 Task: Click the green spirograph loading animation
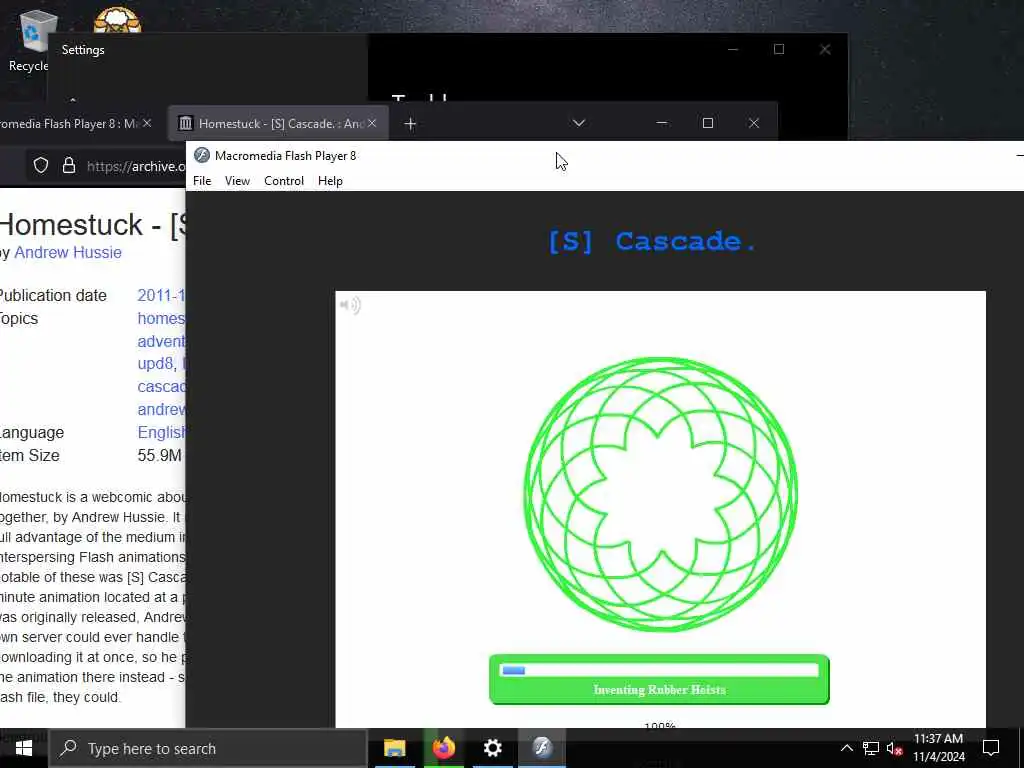660,494
